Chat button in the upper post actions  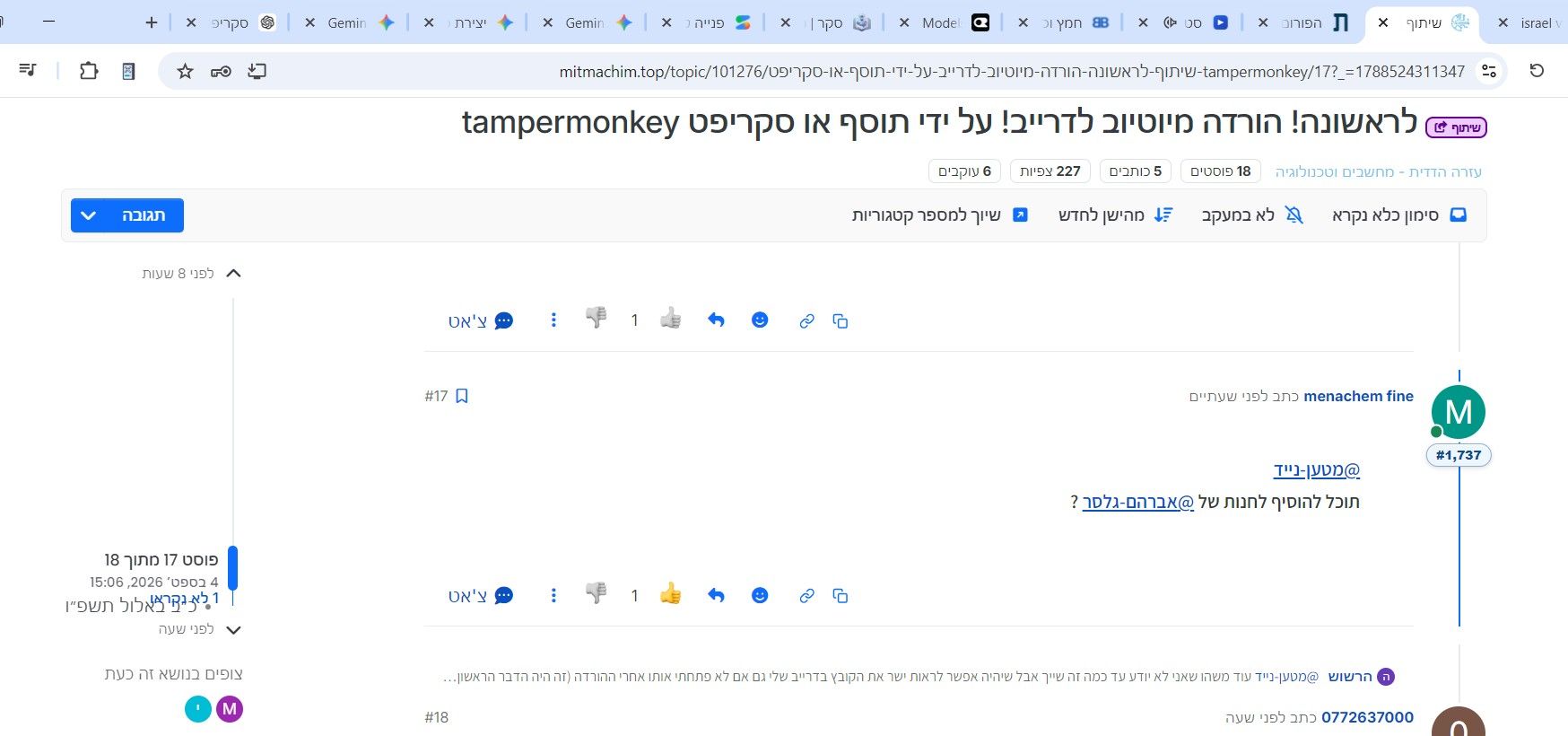tap(481, 320)
